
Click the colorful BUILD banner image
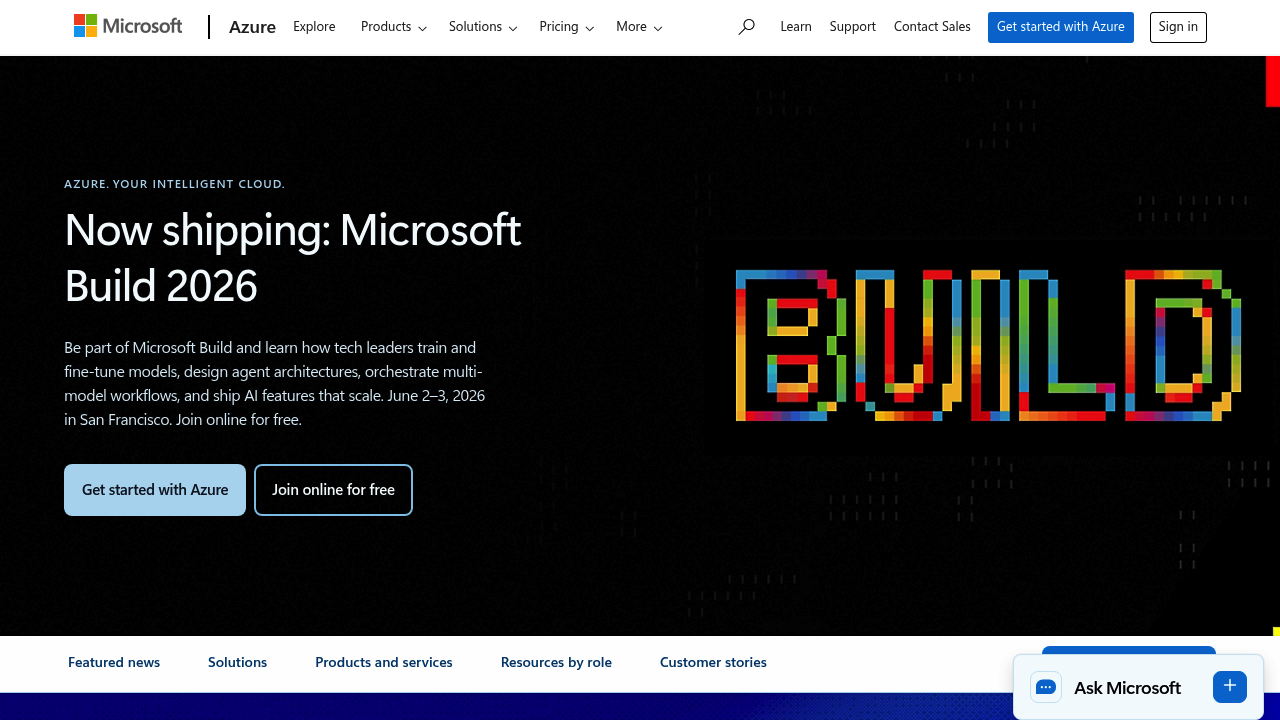tap(989, 345)
